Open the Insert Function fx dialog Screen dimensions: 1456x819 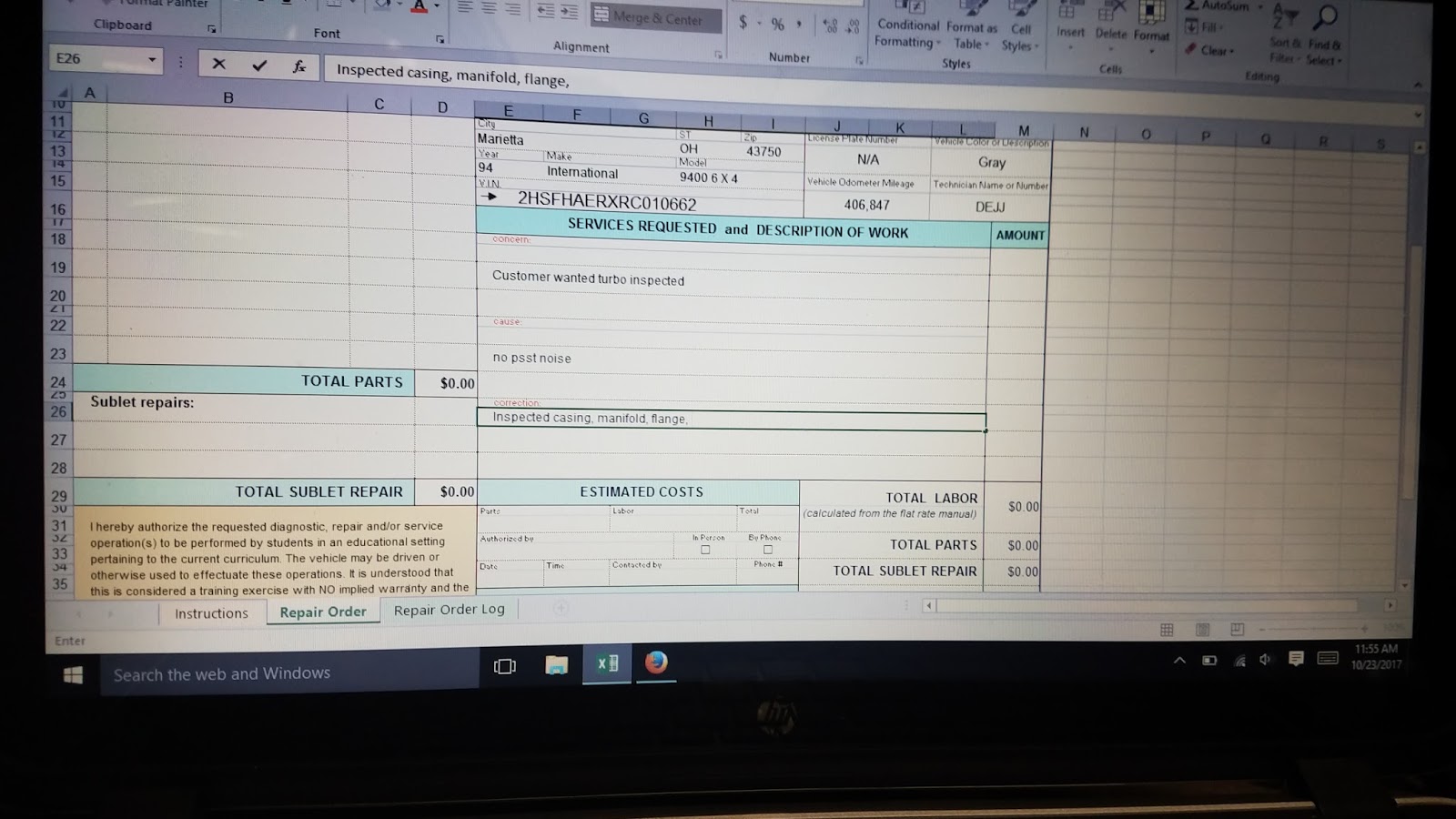[x=298, y=66]
